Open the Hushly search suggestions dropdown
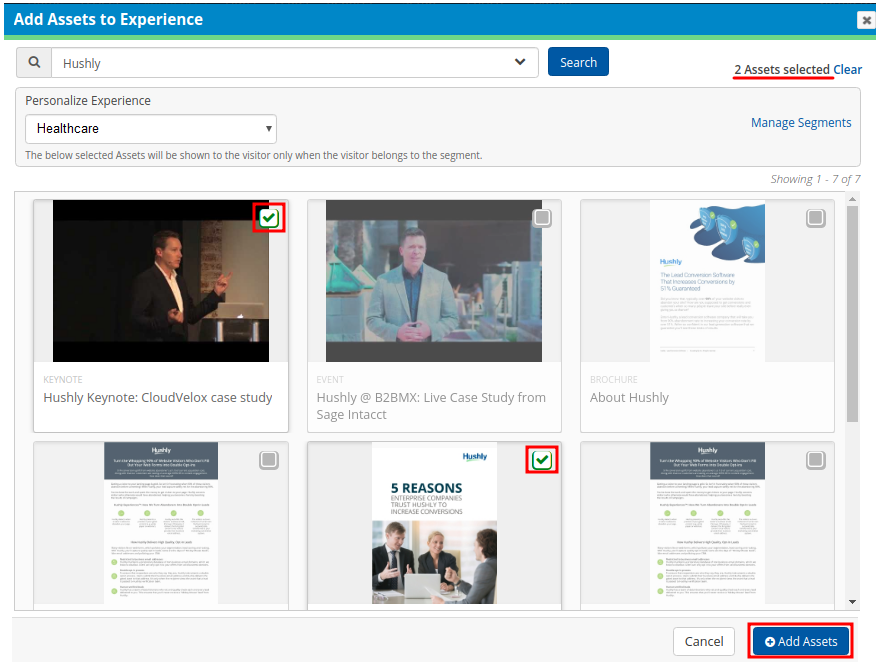The image size is (879, 663). pyautogui.click(x=520, y=62)
